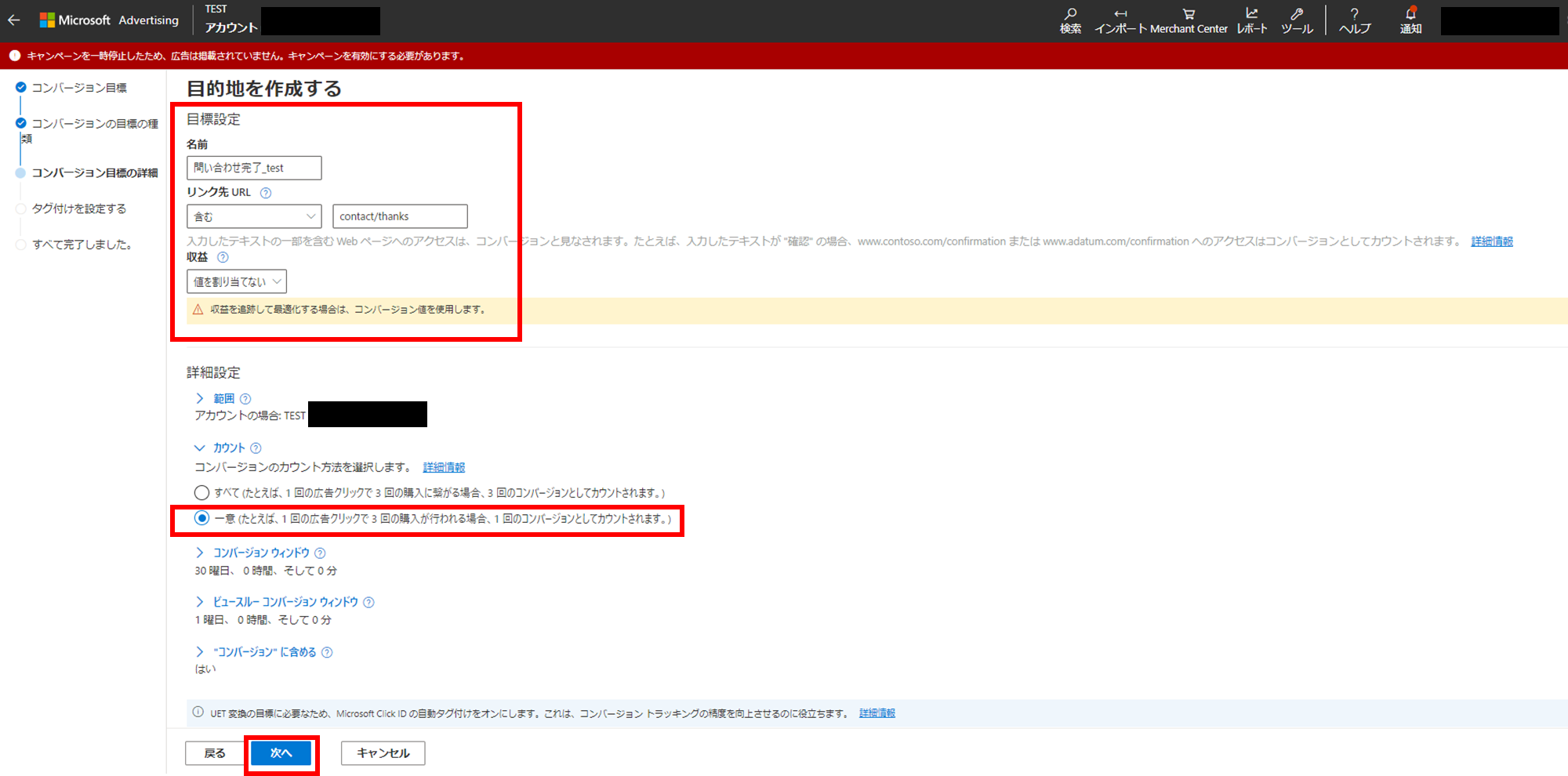Open the レポート reports icon

click(1252, 20)
